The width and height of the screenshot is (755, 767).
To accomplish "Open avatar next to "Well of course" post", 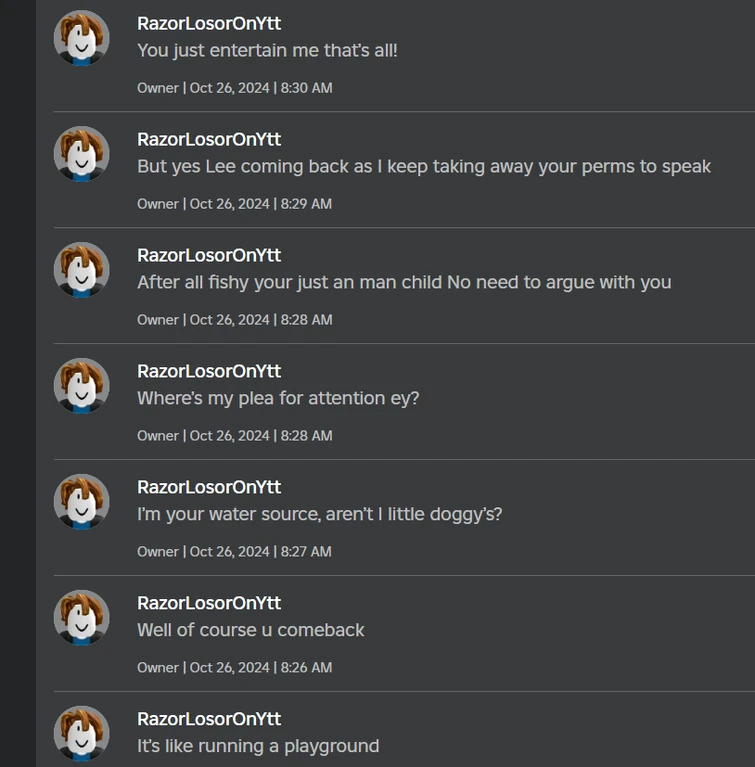I will coord(81,619).
